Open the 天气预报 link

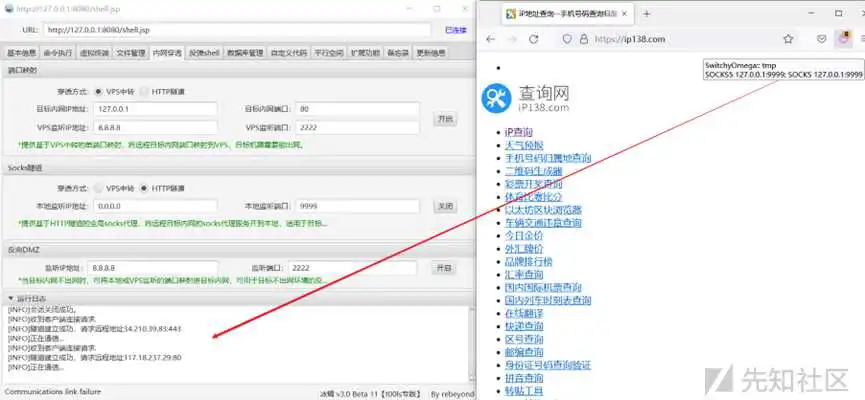(526, 145)
